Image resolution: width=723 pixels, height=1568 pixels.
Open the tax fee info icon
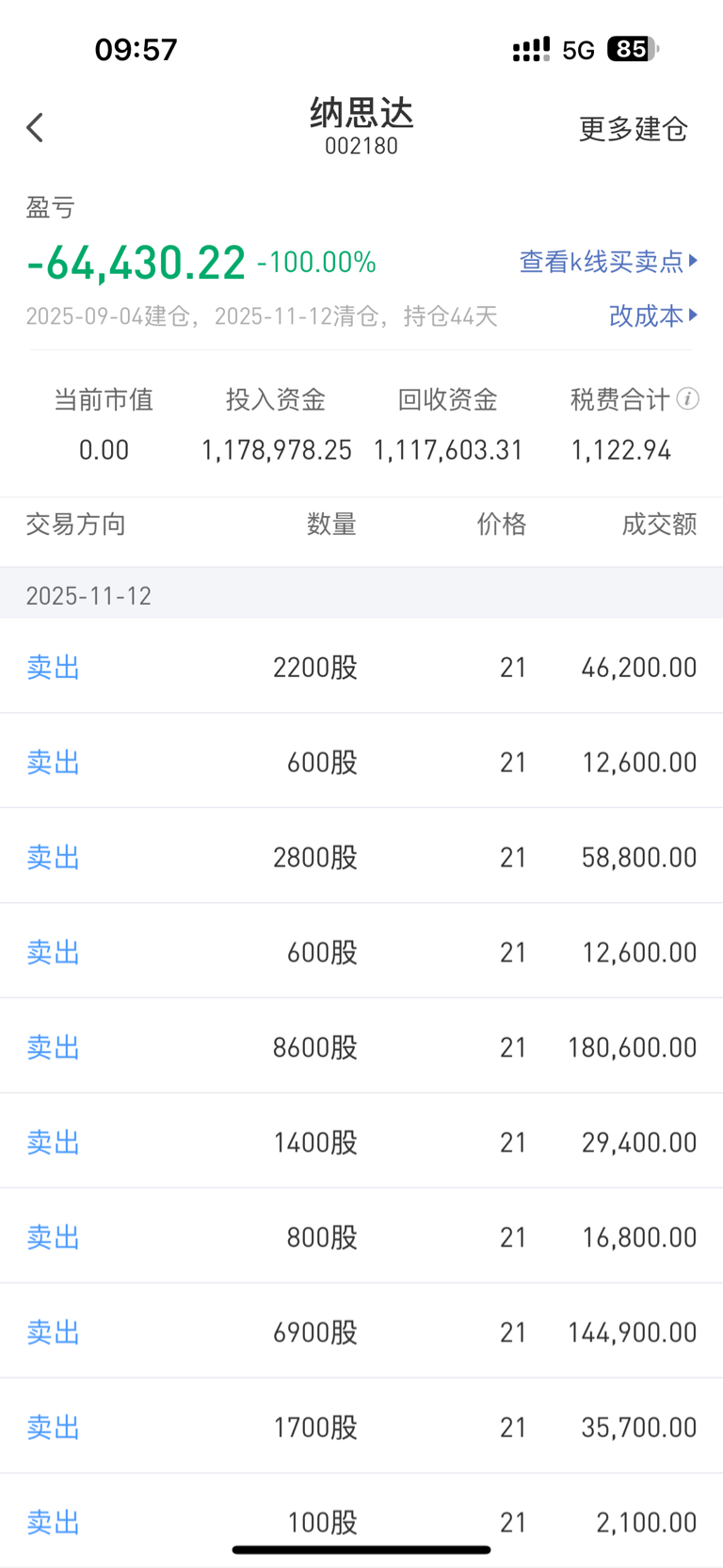pos(688,399)
